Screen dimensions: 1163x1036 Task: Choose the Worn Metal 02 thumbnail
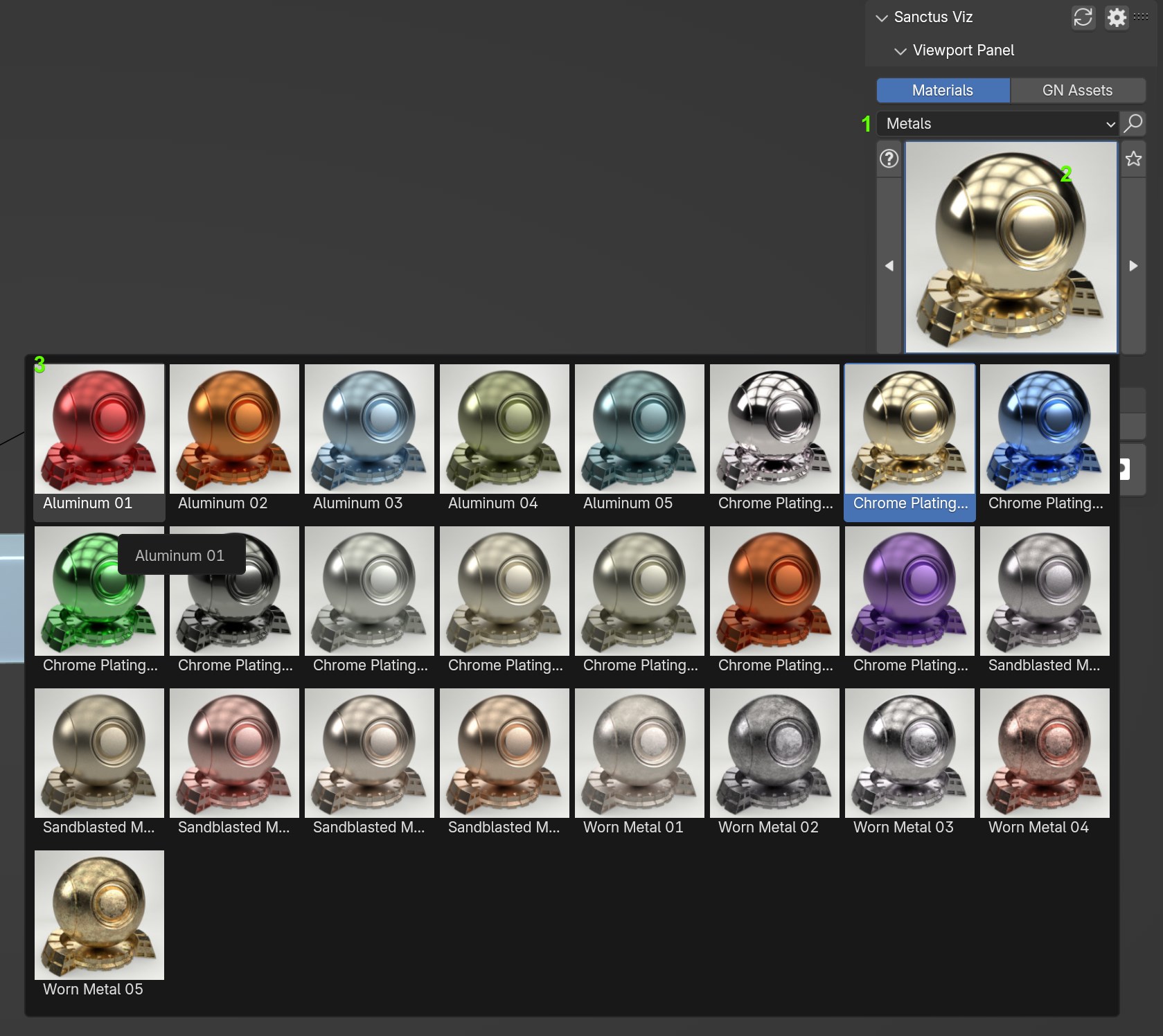click(774, 753)
